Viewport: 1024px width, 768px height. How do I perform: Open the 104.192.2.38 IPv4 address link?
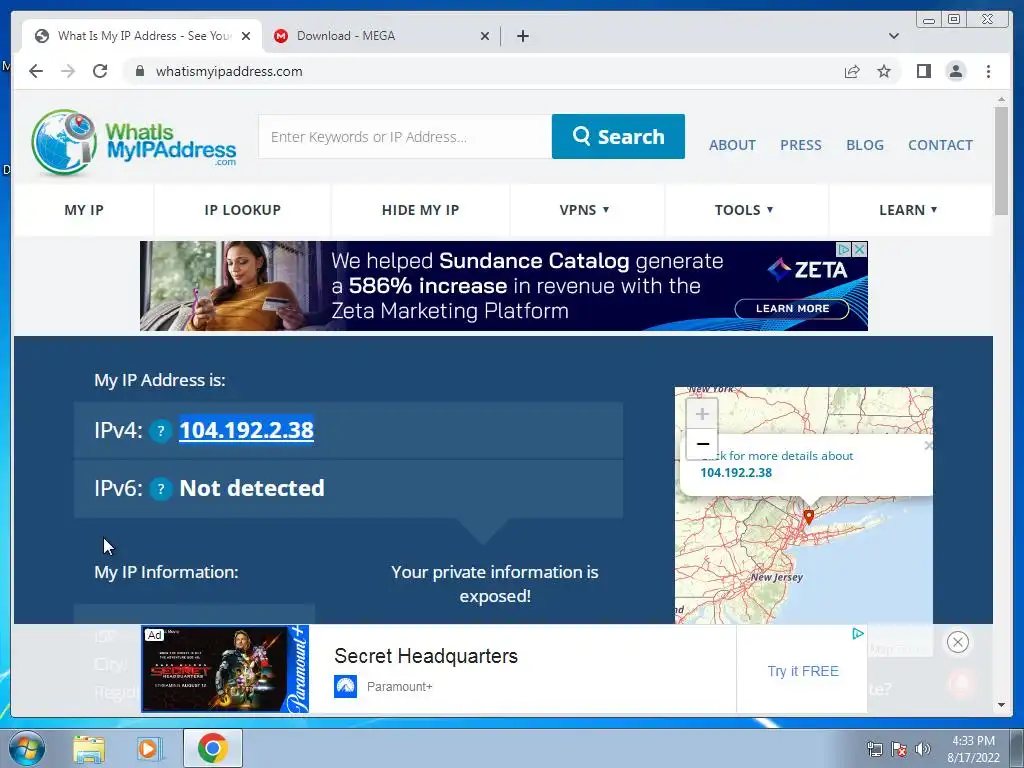tap(246, 430)
